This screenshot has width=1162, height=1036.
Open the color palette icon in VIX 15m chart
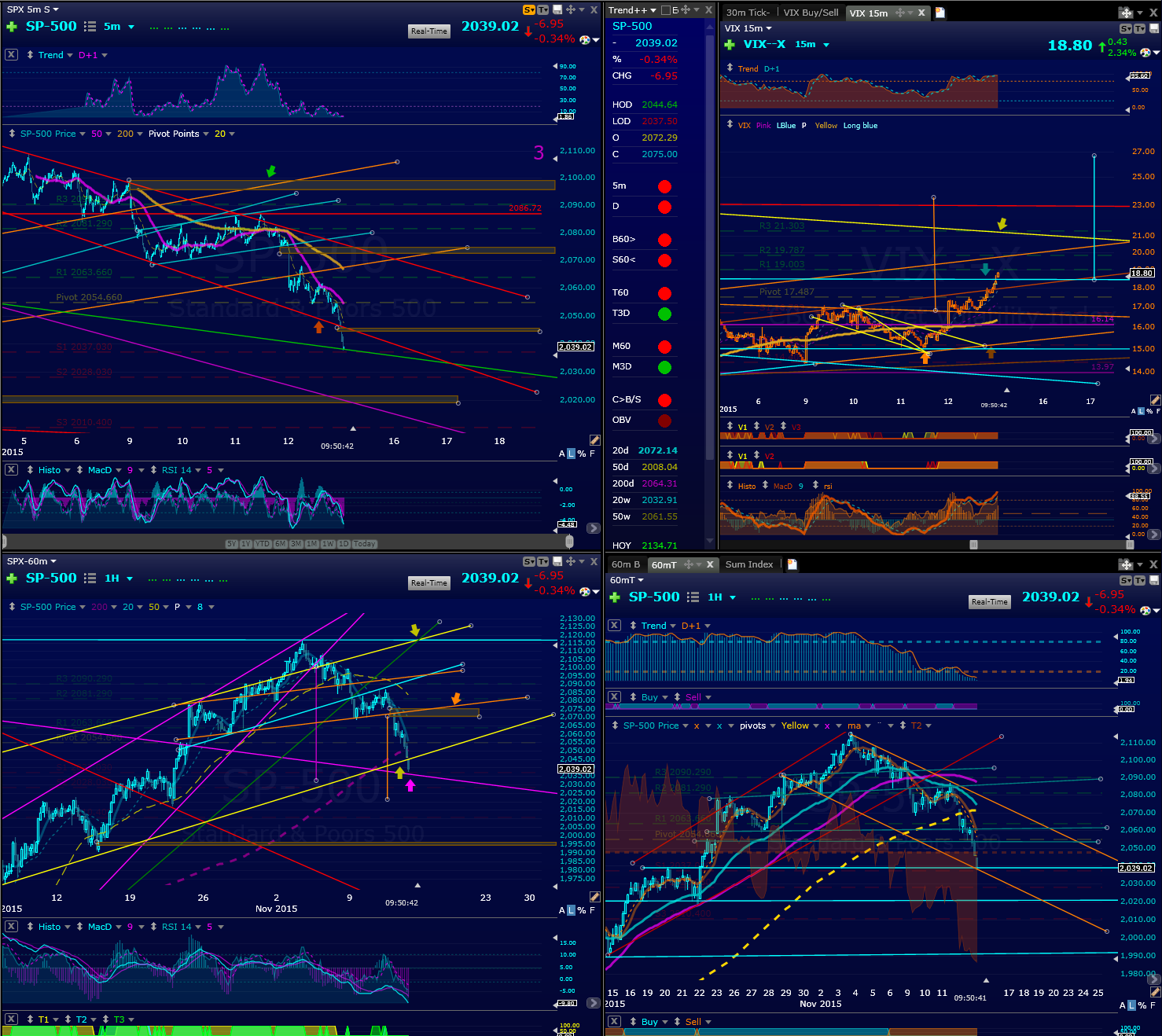1145,53
